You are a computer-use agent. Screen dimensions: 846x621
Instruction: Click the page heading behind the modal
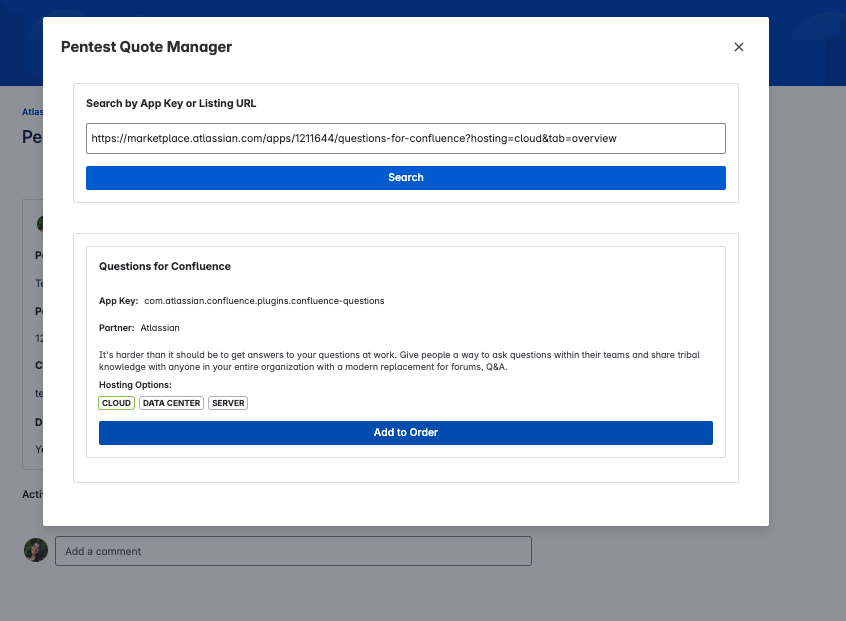click(30, 136)
